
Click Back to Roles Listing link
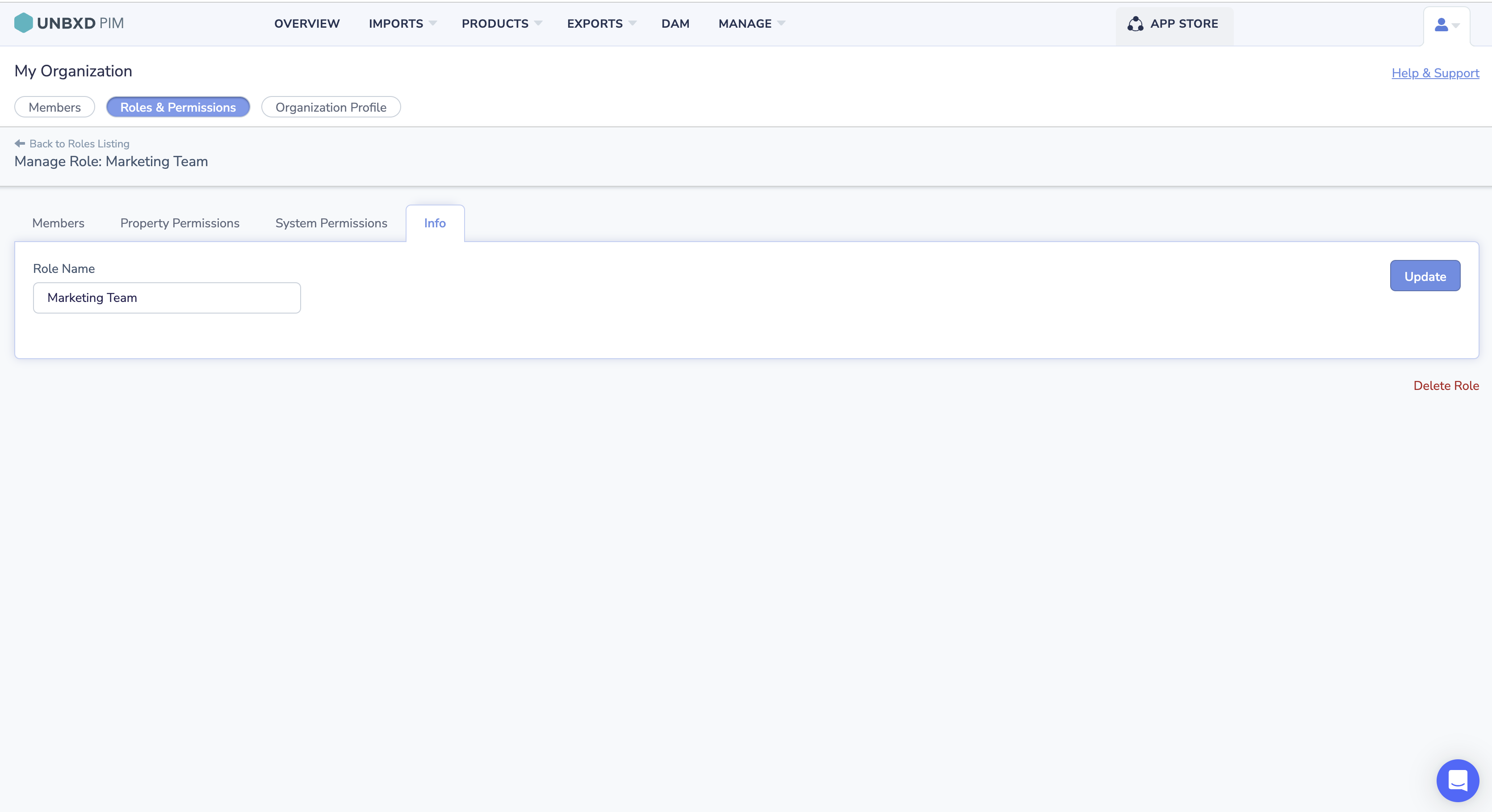pos(80,144)
